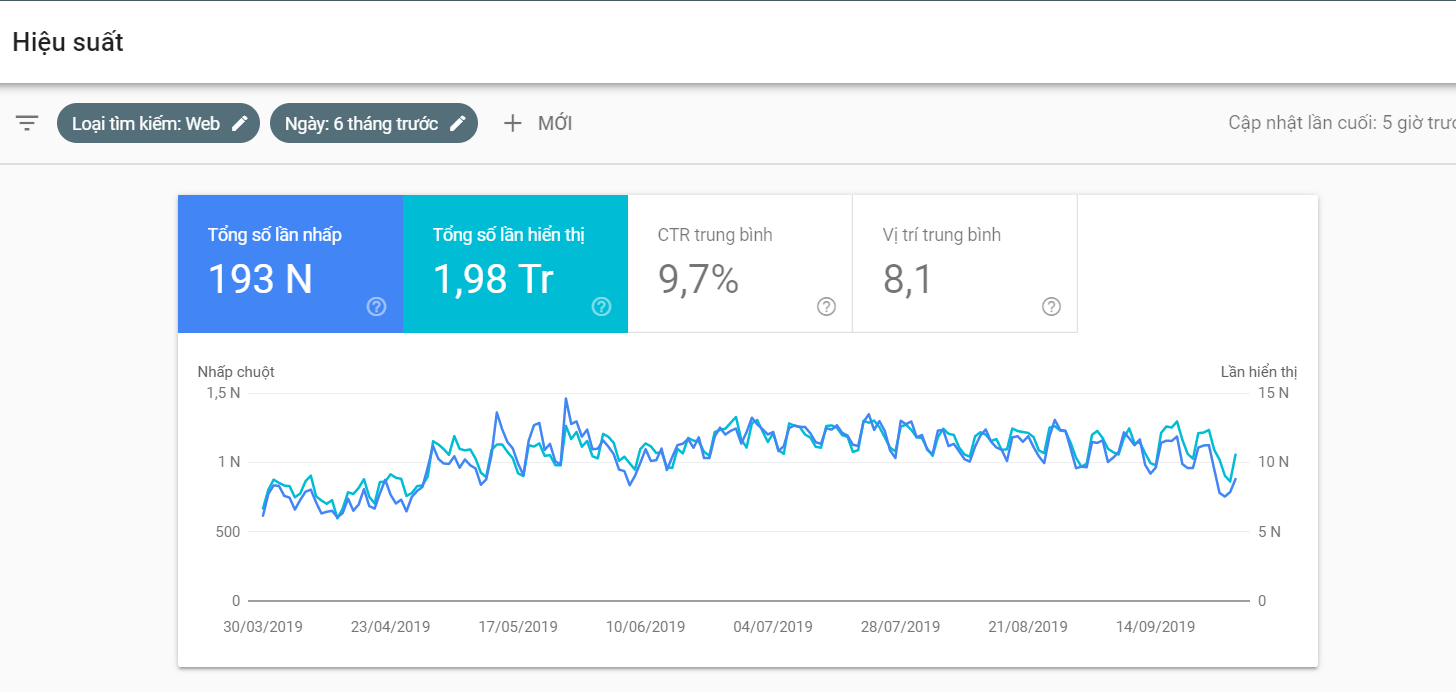Click the Hiệu suất page title
Viewport: 1456px width, 692px height.
(x=68, y=42)
